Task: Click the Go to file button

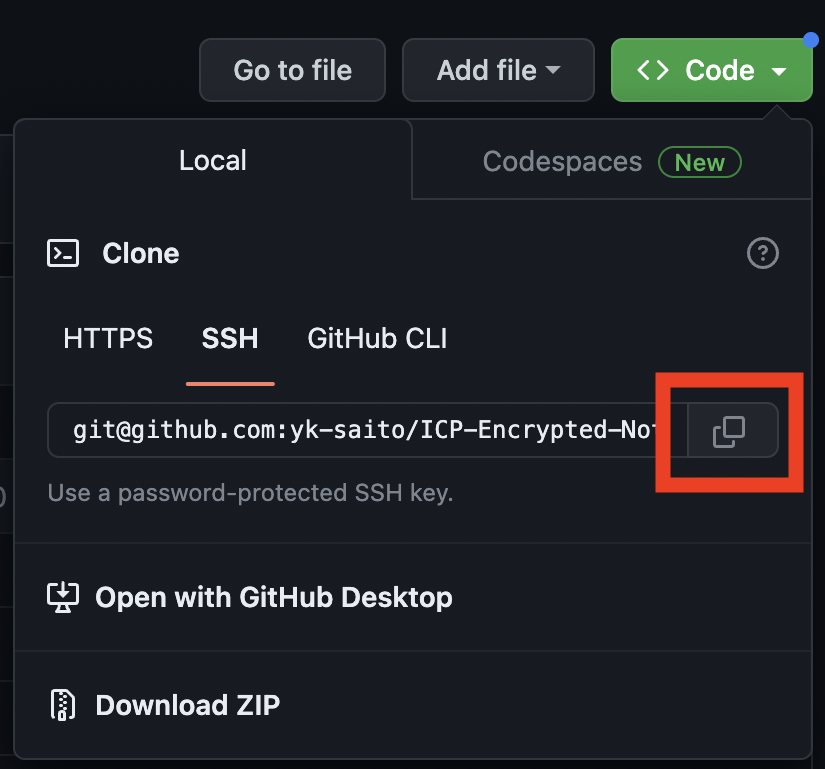Action: click(x=293, y=70)
